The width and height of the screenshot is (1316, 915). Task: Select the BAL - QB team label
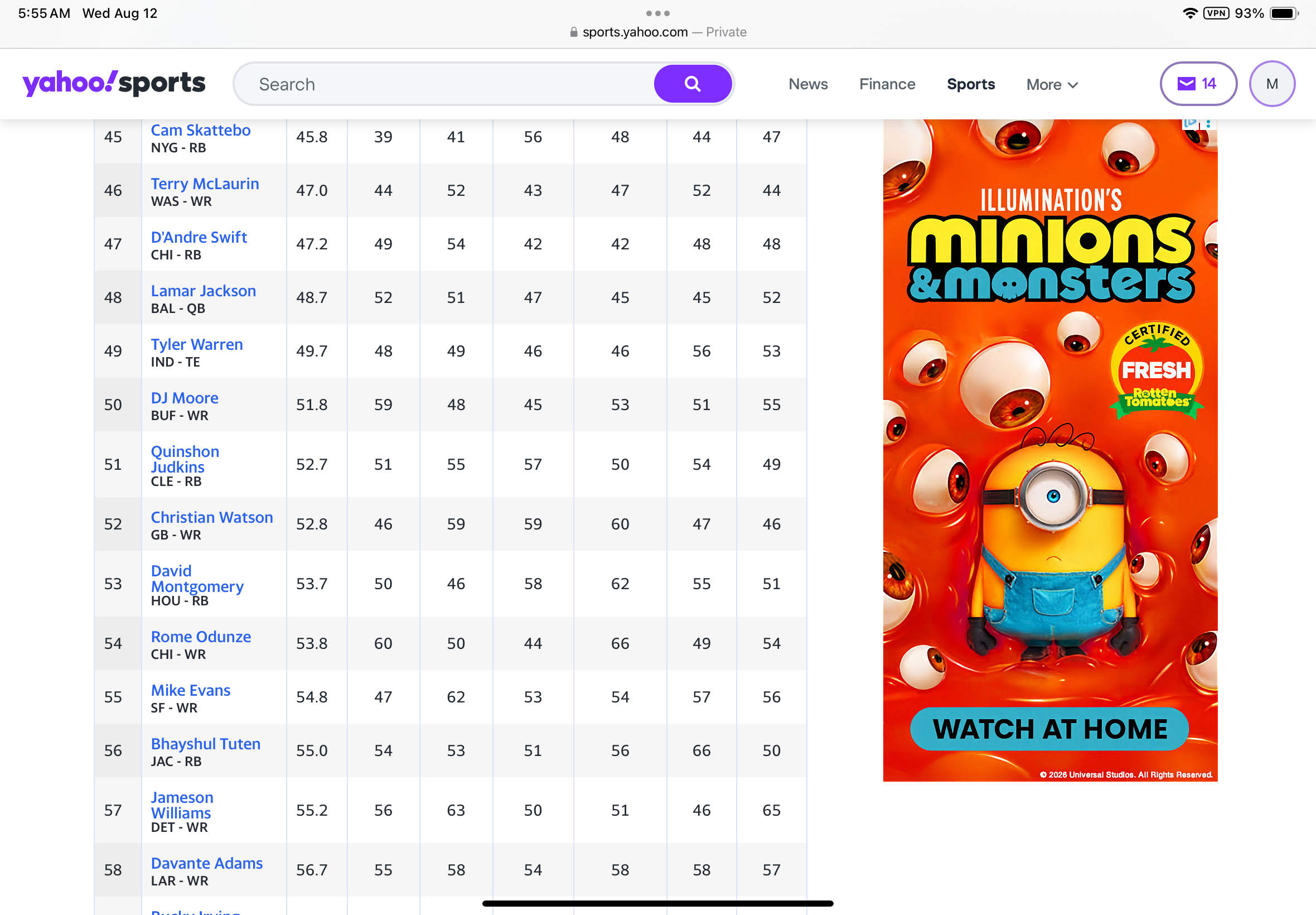coord(178,308)
